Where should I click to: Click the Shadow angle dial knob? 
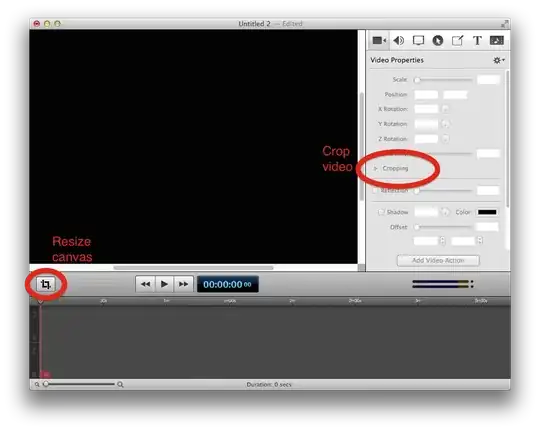[x=445, y=212]
